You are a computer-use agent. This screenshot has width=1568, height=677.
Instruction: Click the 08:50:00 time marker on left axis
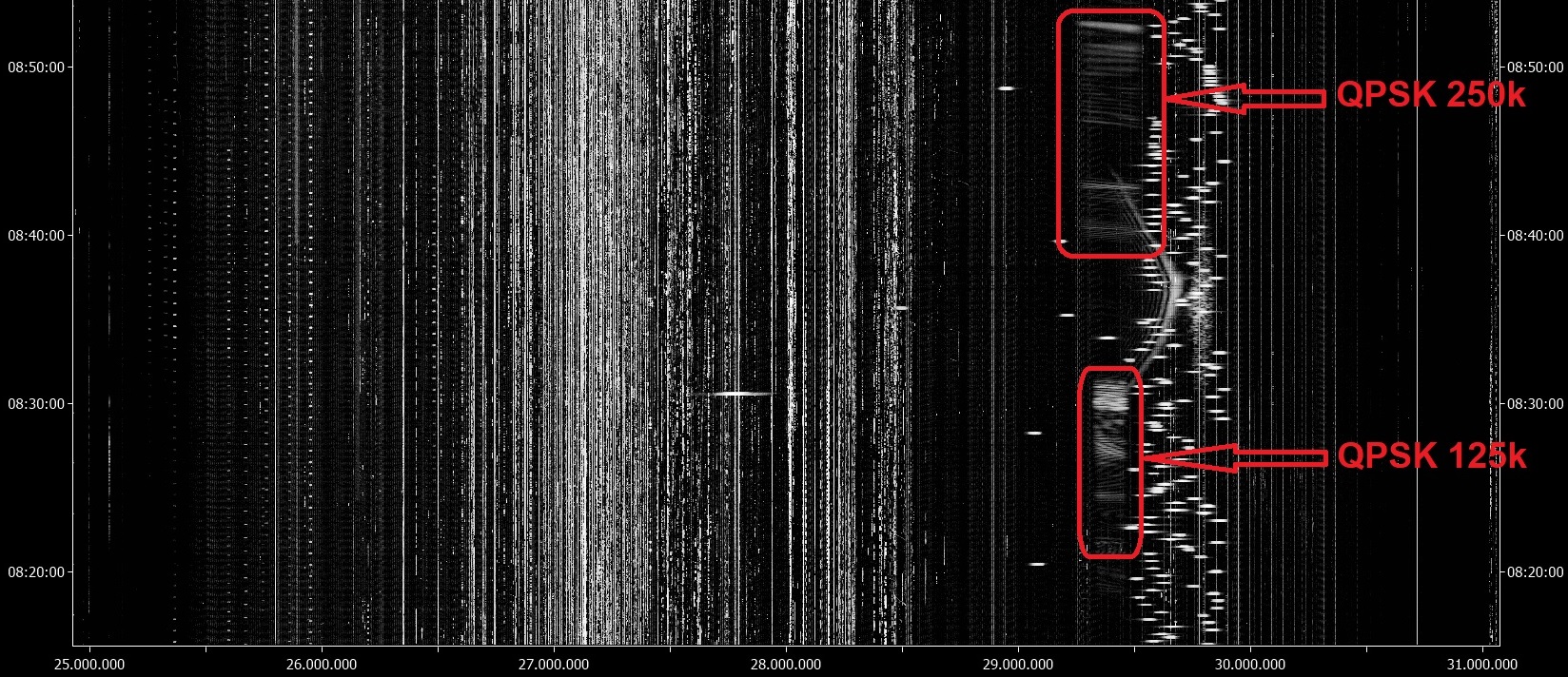tap(36, 68)
